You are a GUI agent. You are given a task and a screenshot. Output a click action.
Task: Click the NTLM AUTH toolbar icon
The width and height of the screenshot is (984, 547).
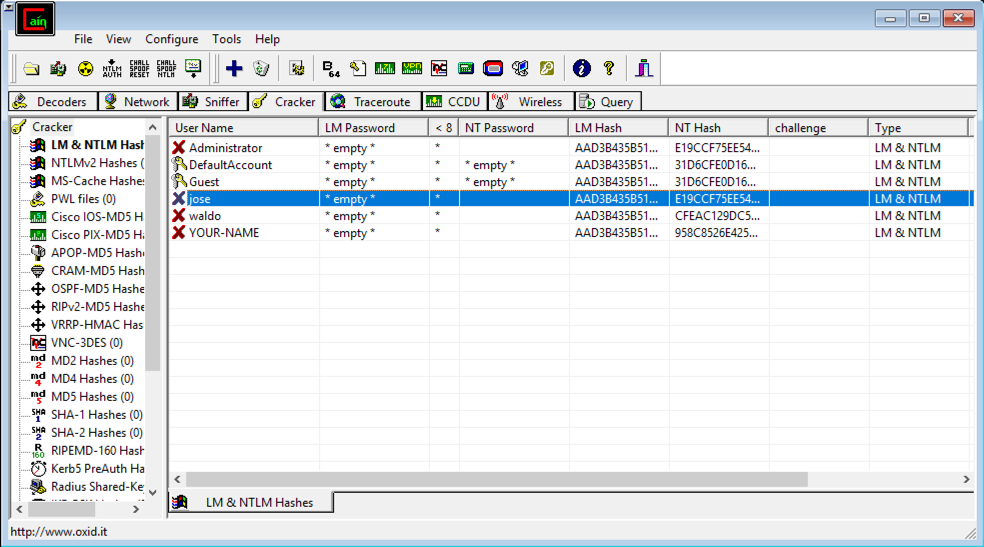[113, 68]
